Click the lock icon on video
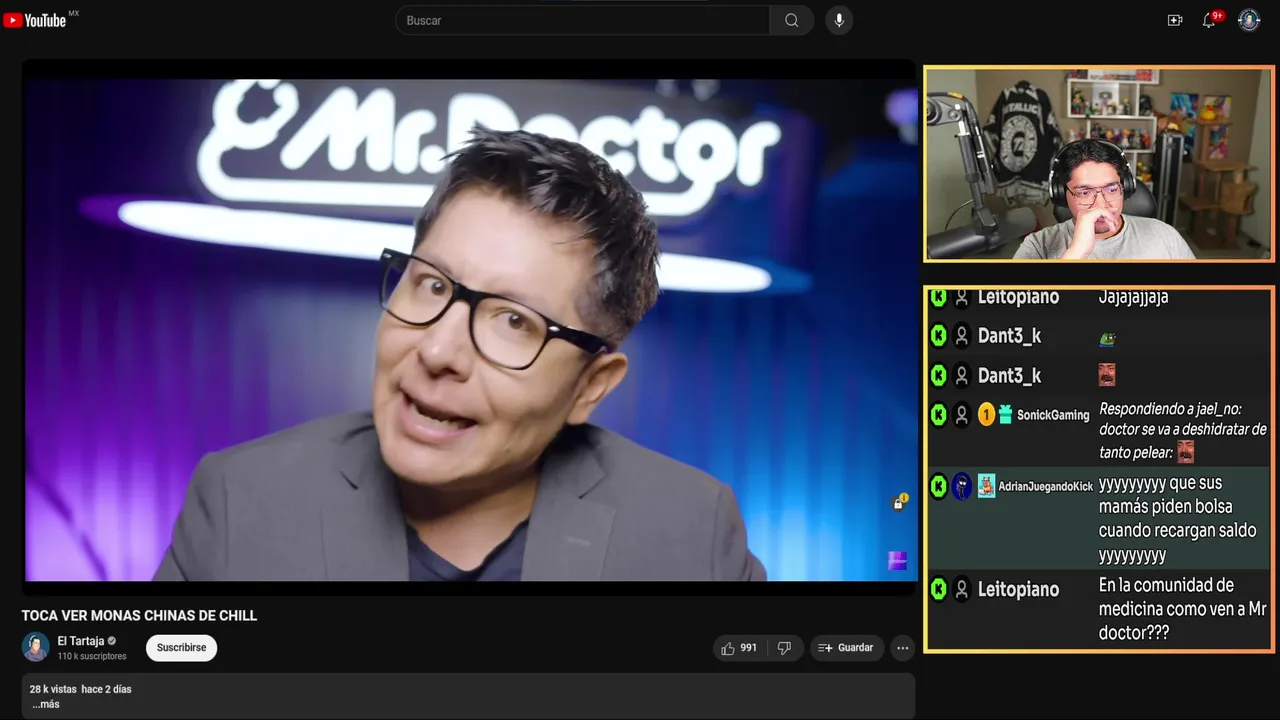Screen dimensions: 1280x720 coord(899,503)
